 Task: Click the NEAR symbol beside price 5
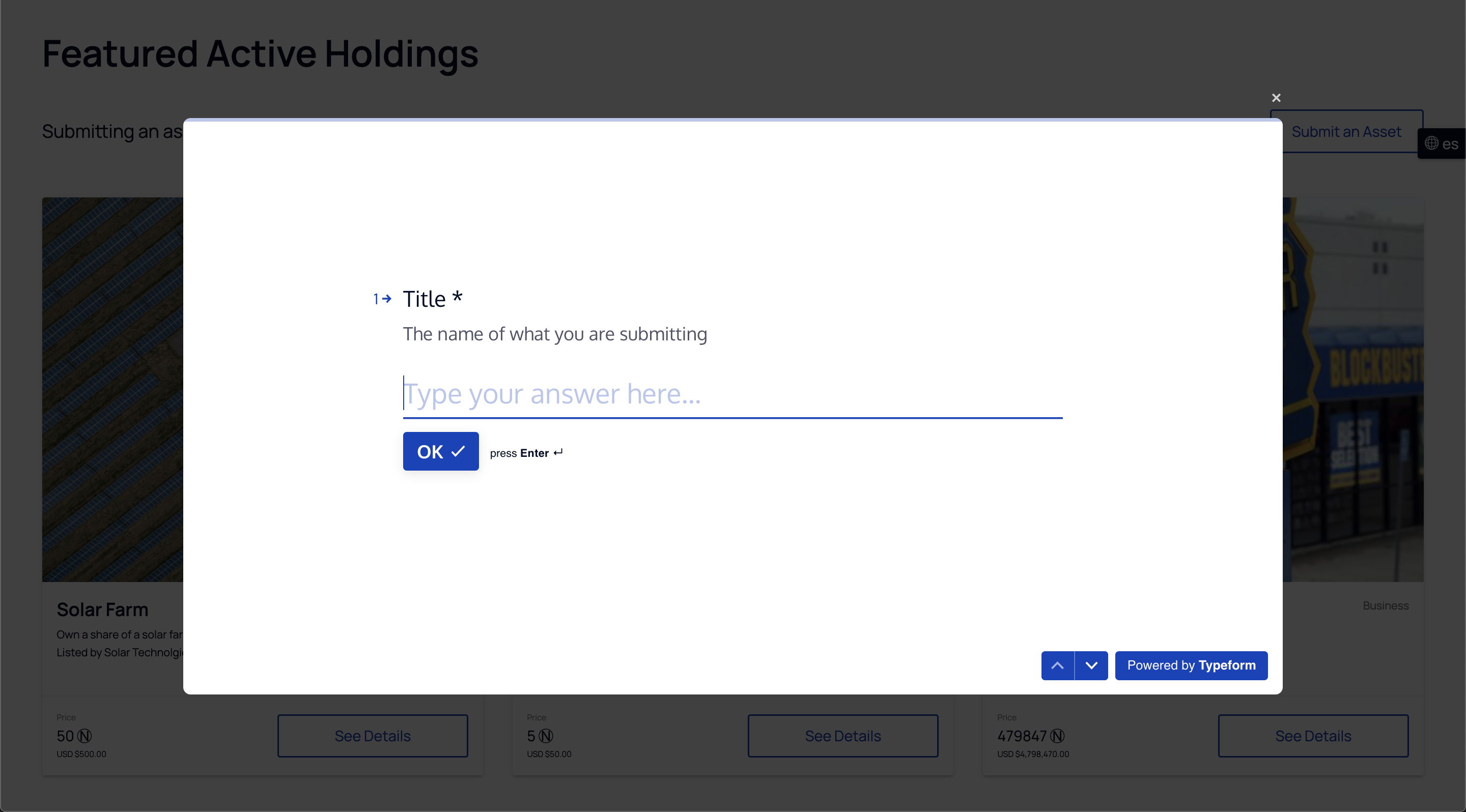coord(546,736)
